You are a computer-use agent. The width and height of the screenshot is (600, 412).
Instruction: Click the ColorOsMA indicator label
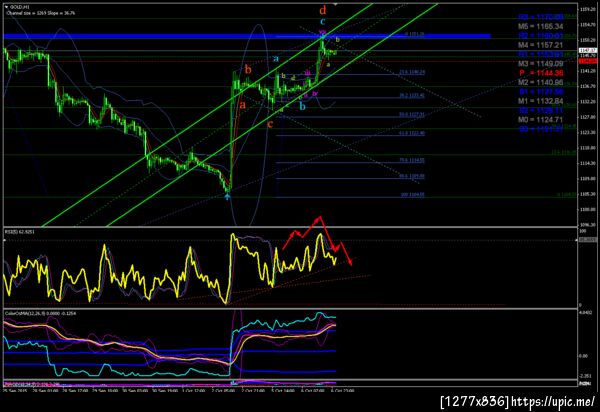coord(40,313)
